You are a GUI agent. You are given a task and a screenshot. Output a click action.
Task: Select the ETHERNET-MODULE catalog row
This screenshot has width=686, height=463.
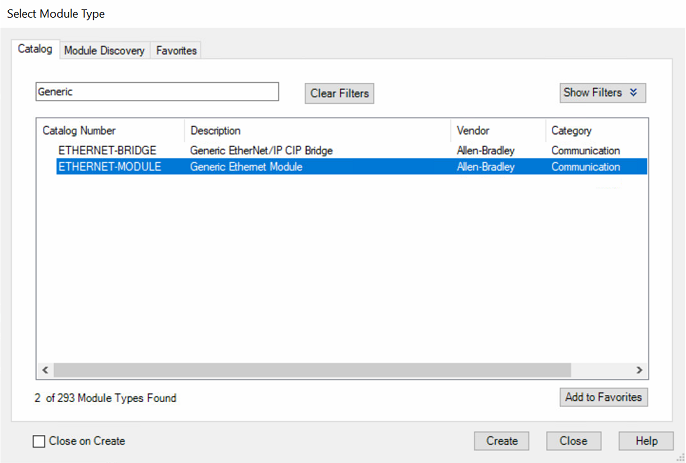click(108, 167)
